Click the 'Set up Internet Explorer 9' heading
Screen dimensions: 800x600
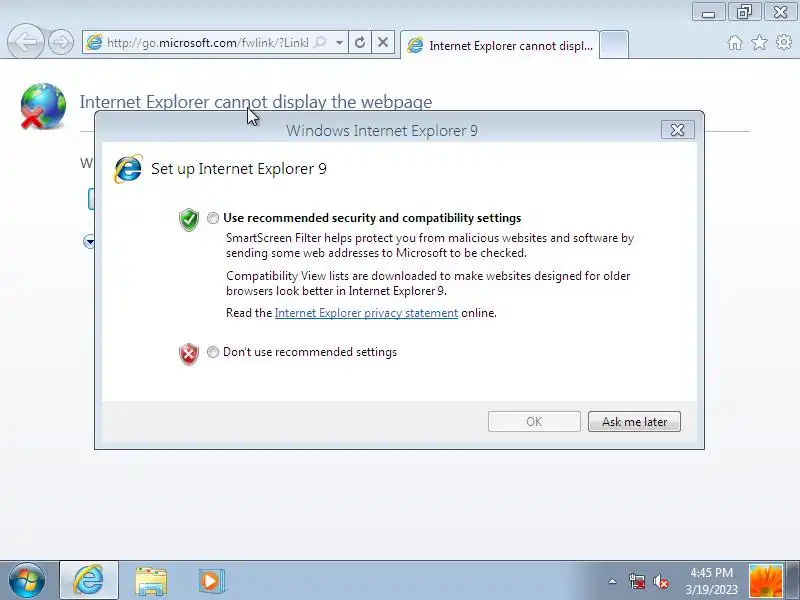[x=239, y=169]
